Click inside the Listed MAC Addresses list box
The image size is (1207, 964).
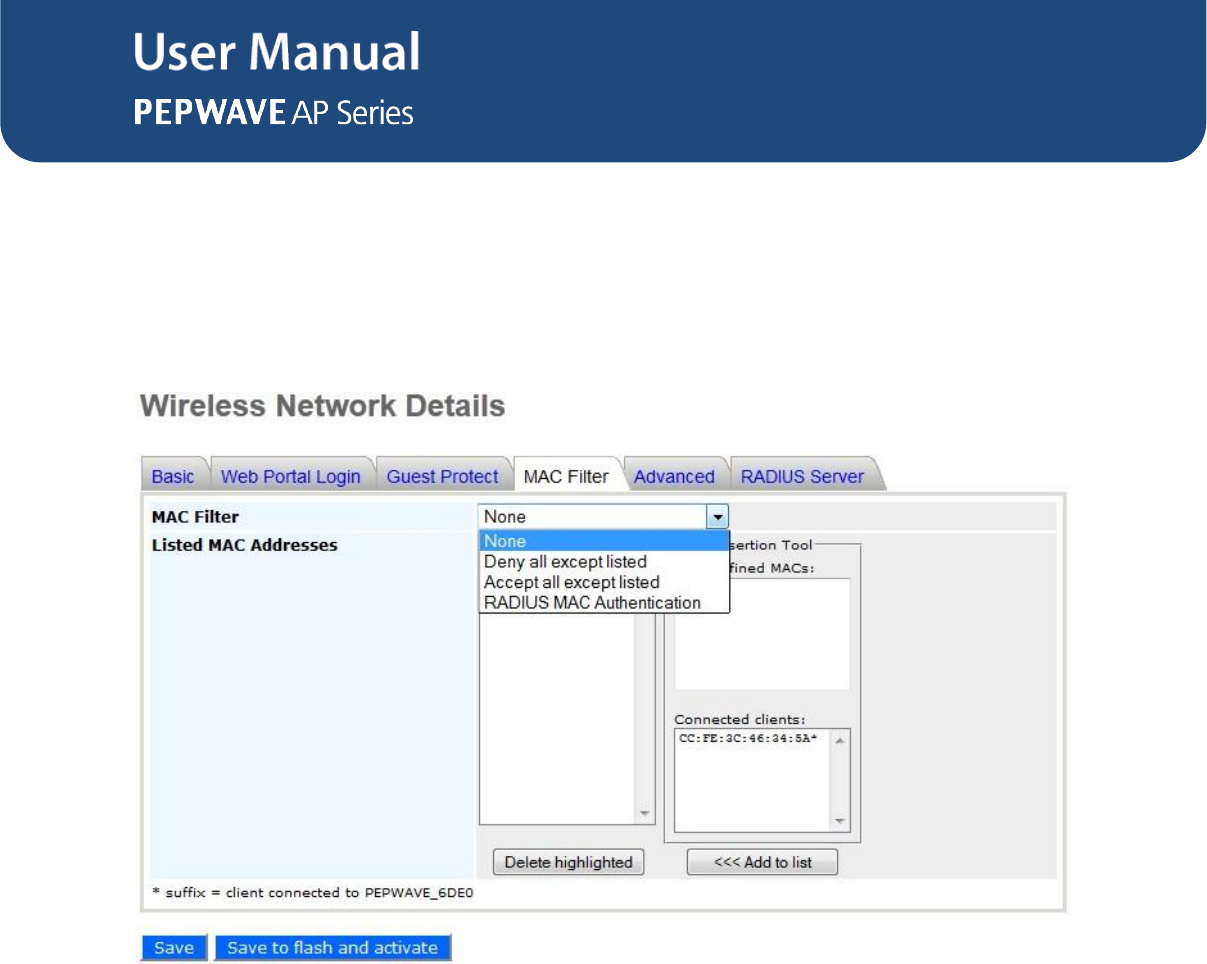click(558, 718)
